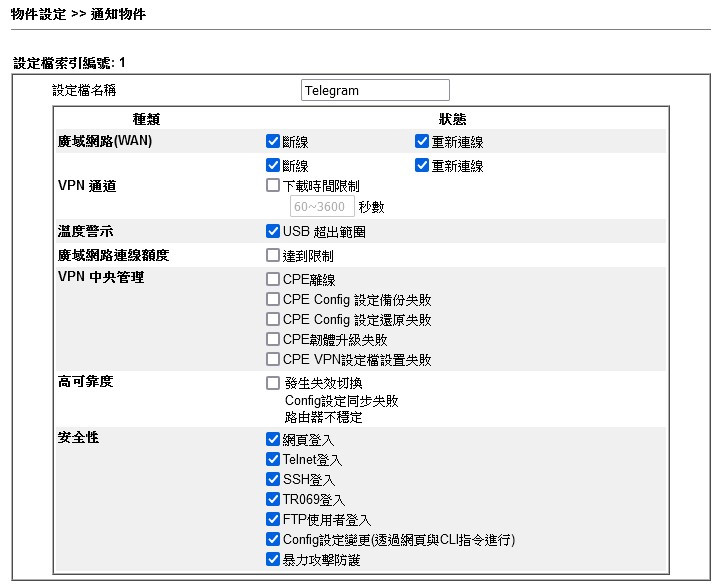Click the 溫度警示 row label
721x588 pixels.
point(86,231)
